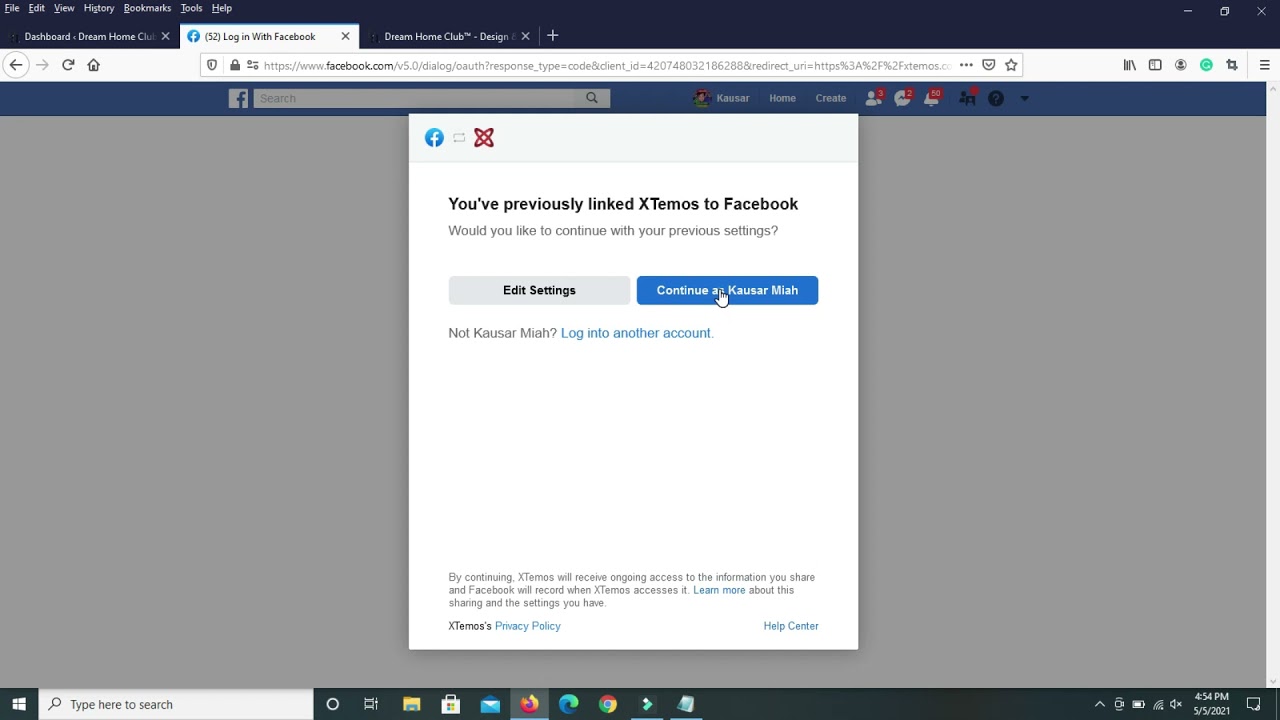Click the green Grammarly extension icon
The width and height of the screenshot is (1280, 720).
tap(1206, 65)
